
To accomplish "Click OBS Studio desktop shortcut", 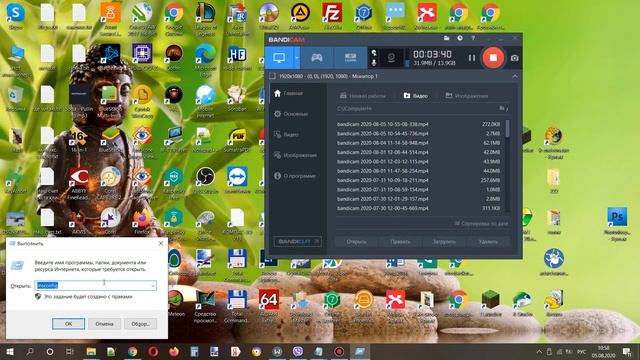I will click(205, 180).
